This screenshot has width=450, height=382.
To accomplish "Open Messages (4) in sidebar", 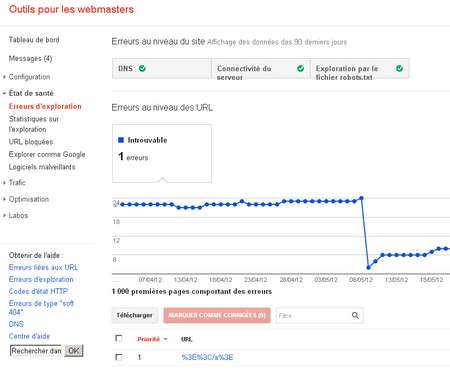I will tap(30, 59).
